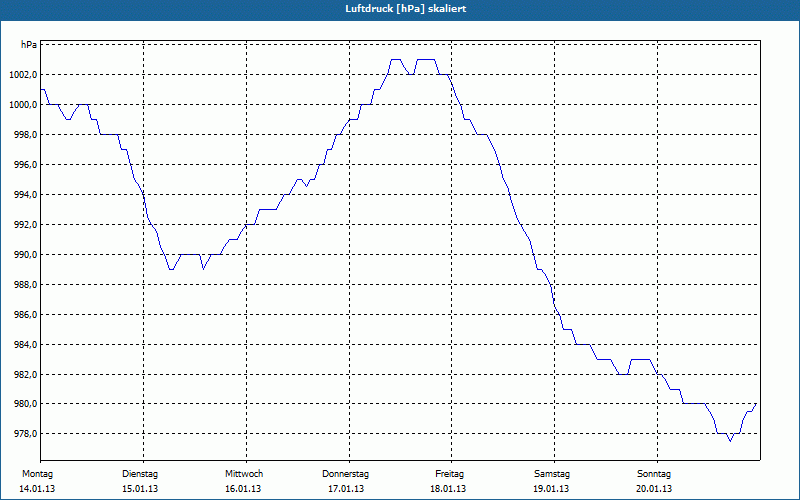Image resolution: width=800 pixels, height=500 pixels.
Task: Click the date 16.01.13
Action: coord(243,489)
